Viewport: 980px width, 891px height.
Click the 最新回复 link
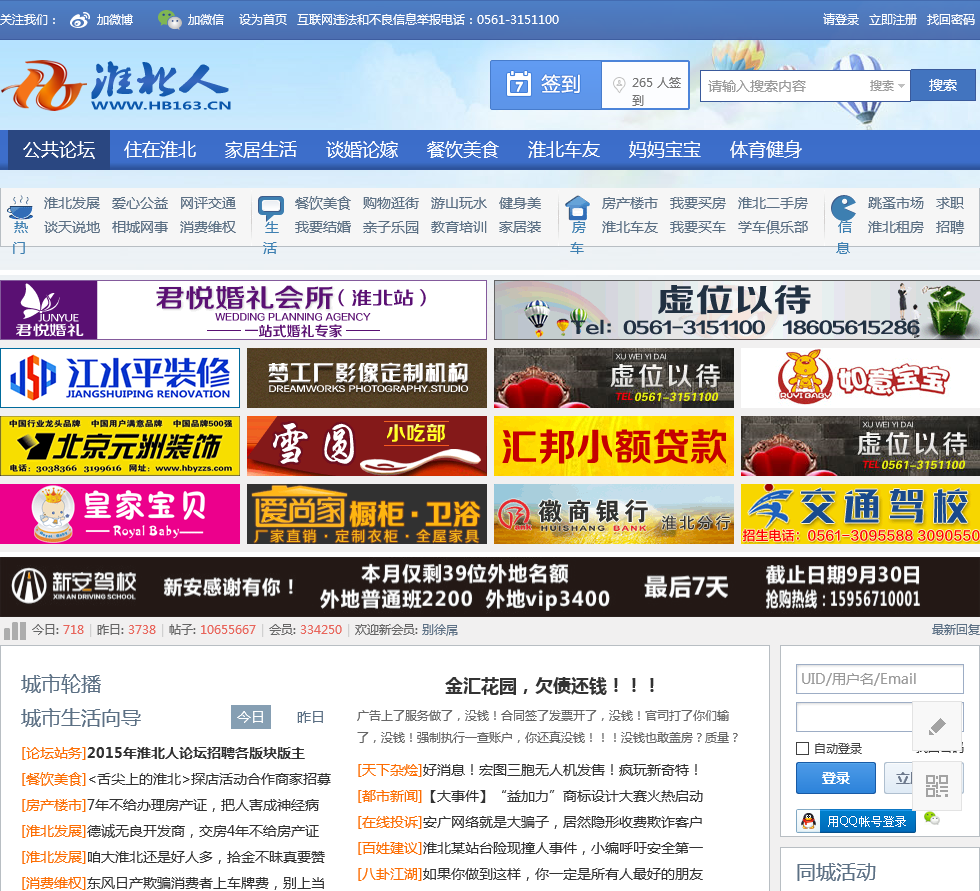point(956,630)
